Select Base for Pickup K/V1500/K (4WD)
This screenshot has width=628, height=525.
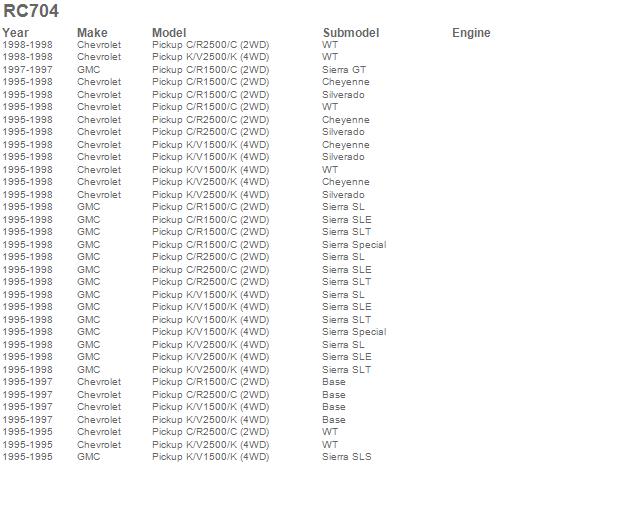click(x=334, y=407)
